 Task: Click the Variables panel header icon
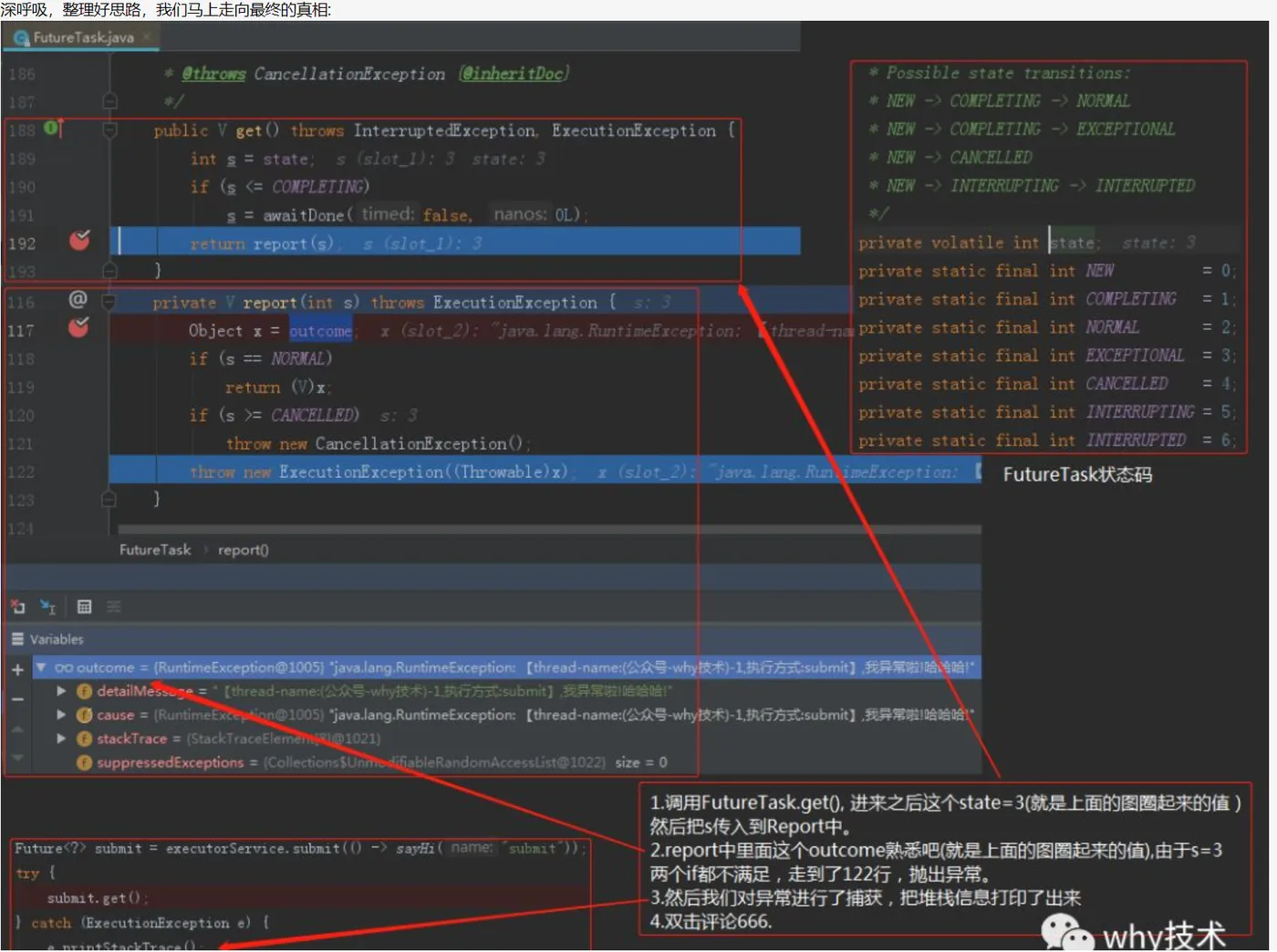17,639
